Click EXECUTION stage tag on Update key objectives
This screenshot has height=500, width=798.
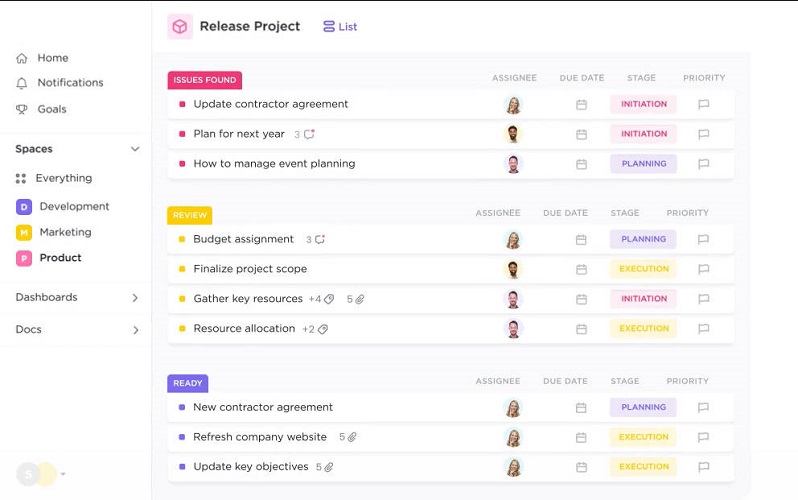coord(644,466)
